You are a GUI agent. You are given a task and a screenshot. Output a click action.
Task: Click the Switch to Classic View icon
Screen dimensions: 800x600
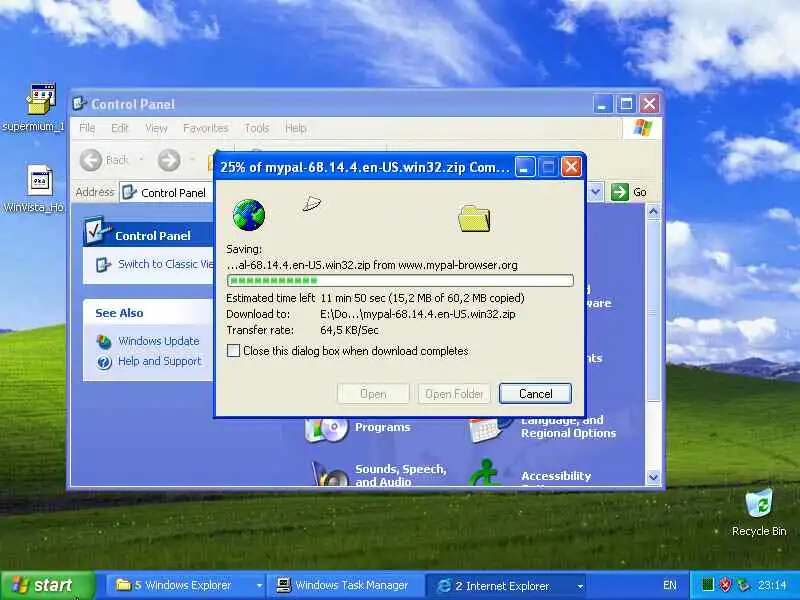coord(104,265)
